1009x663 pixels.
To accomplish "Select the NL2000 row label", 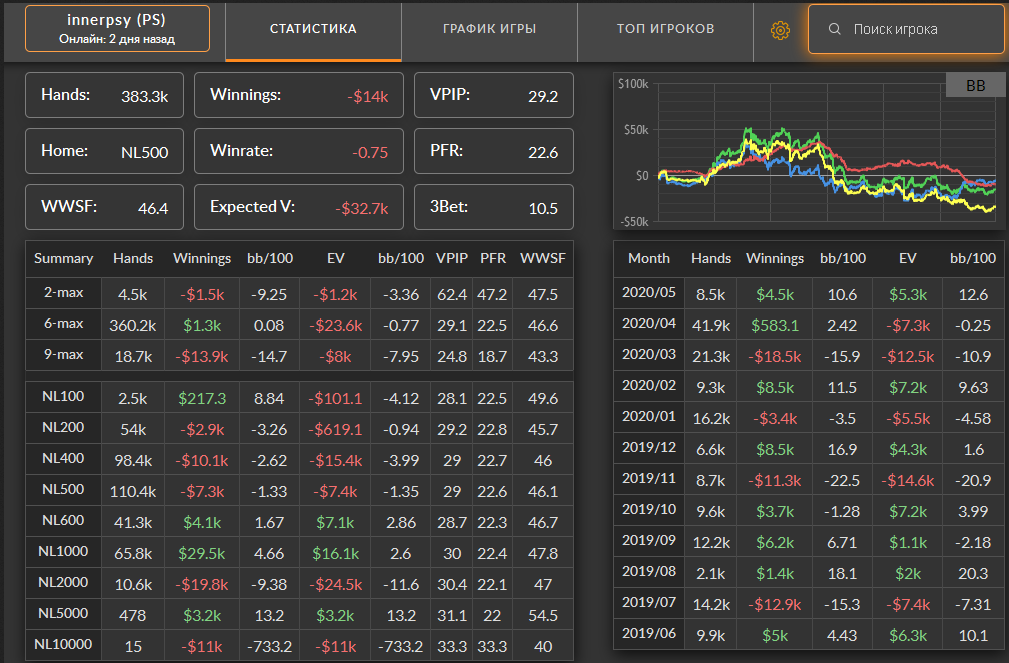I will click(63, 582).
